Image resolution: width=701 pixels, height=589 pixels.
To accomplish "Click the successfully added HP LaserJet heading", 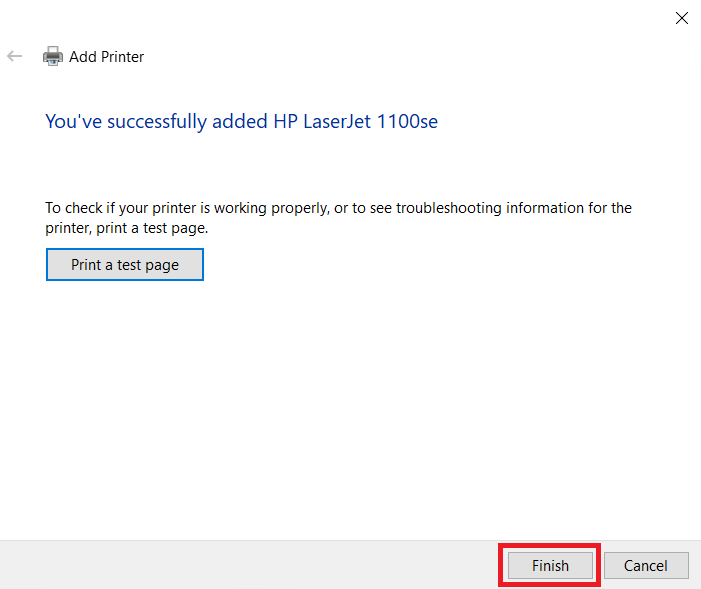I will tap(241, 122).
